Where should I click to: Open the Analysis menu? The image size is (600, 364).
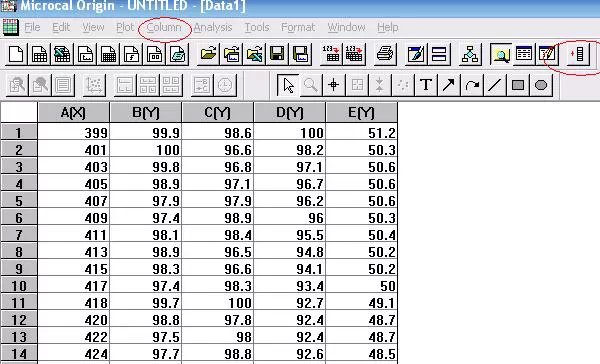[213, 28]
